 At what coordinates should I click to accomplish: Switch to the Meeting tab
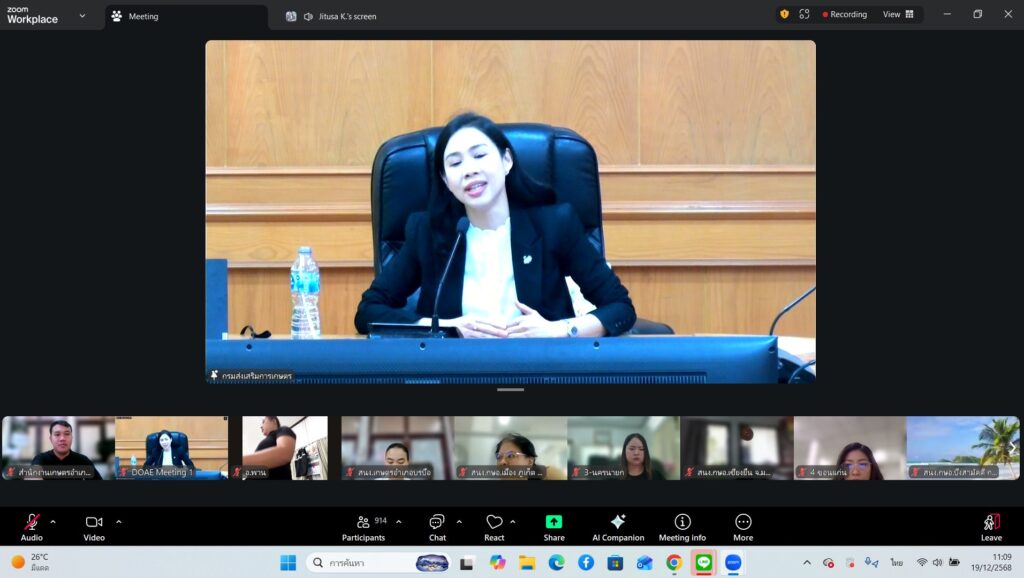tap(143, 16)
